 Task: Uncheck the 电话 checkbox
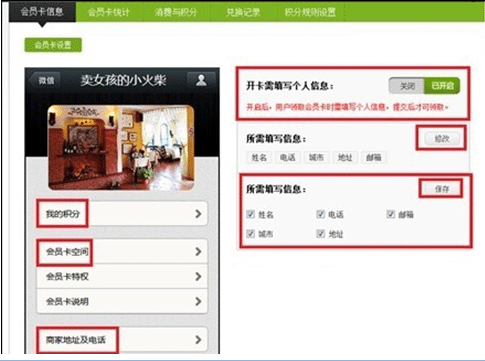320,214
